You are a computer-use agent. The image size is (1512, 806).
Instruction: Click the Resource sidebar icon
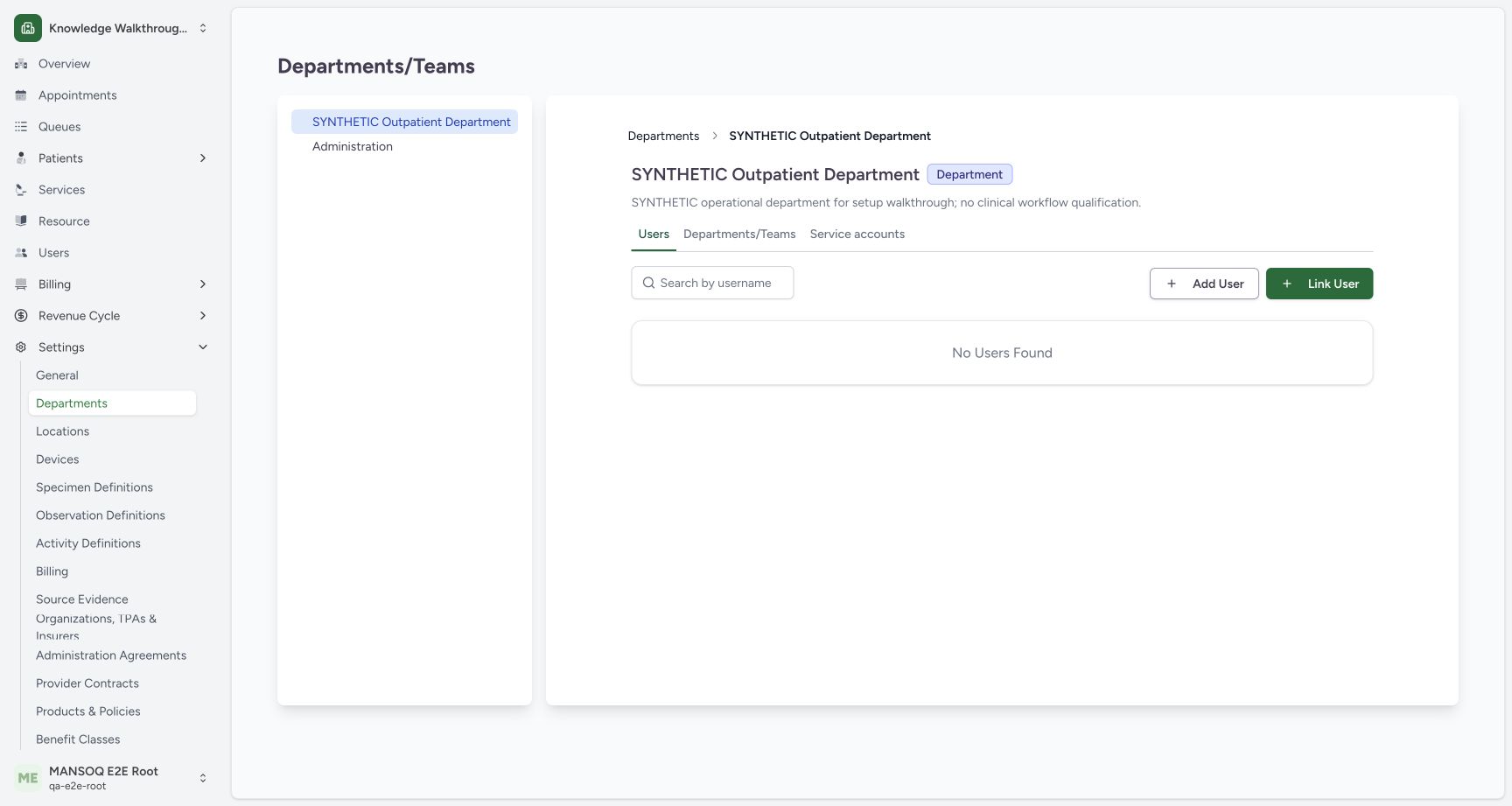click(x=21, y=221)
